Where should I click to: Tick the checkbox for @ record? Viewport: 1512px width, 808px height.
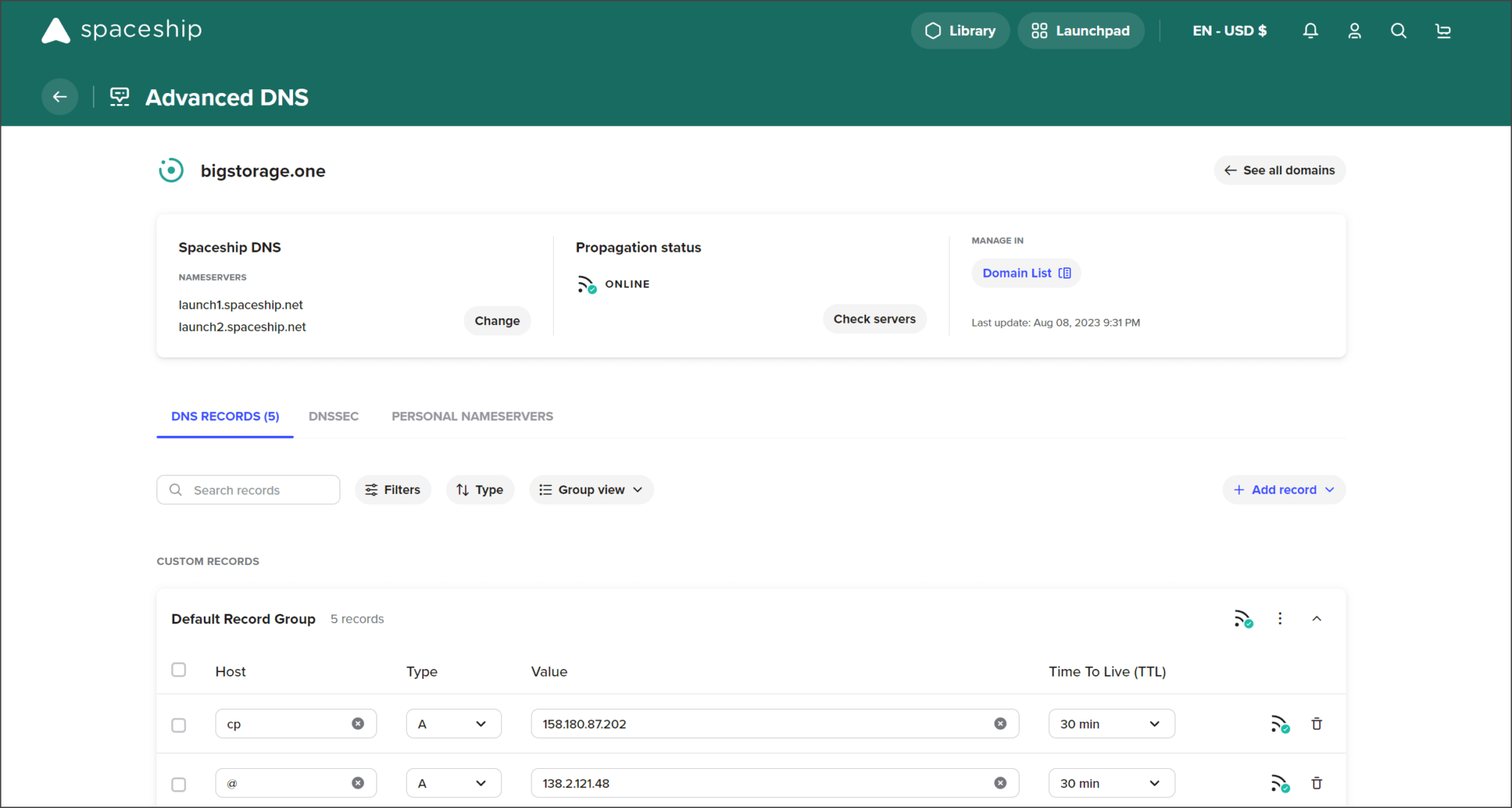click(179, 784)
